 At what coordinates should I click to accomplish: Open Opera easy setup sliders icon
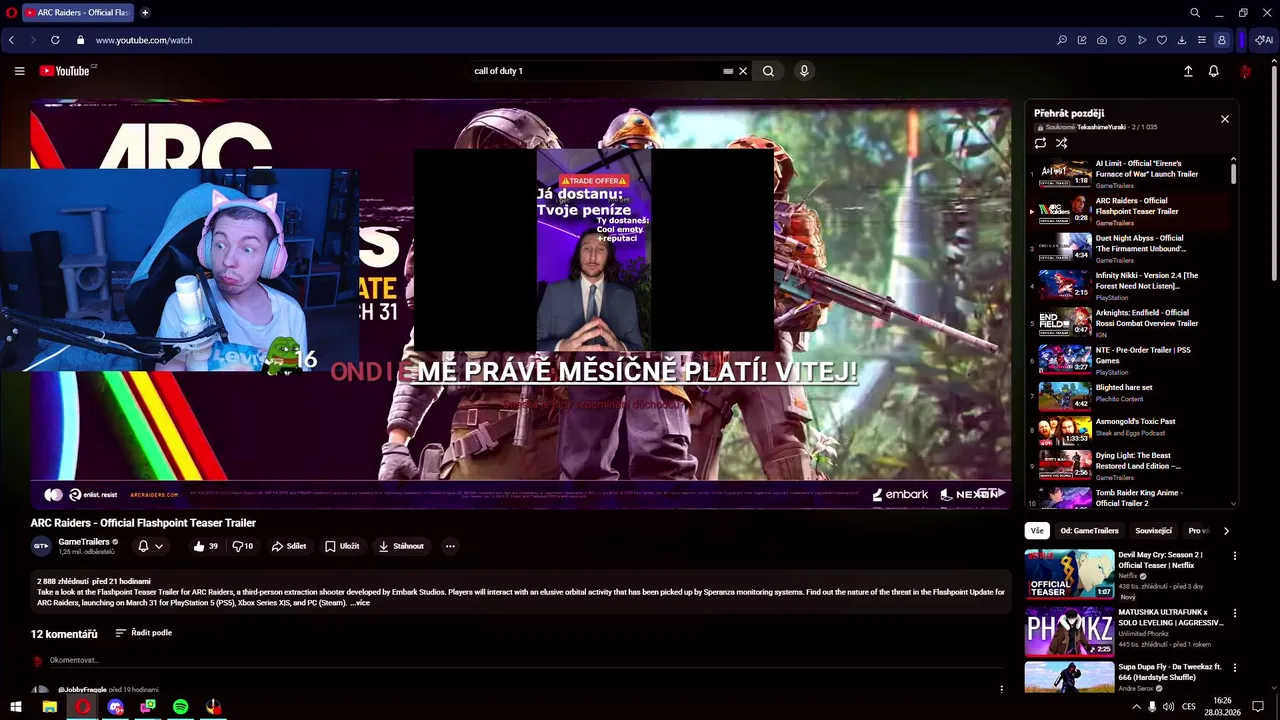pos(1202,40)
